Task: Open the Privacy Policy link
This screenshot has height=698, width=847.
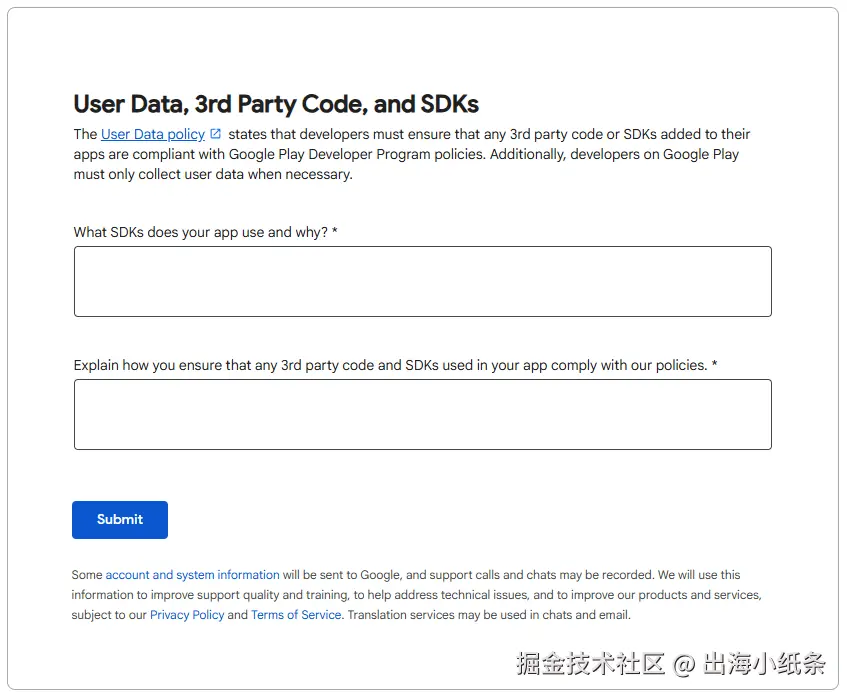Action: tap(187, 615)
